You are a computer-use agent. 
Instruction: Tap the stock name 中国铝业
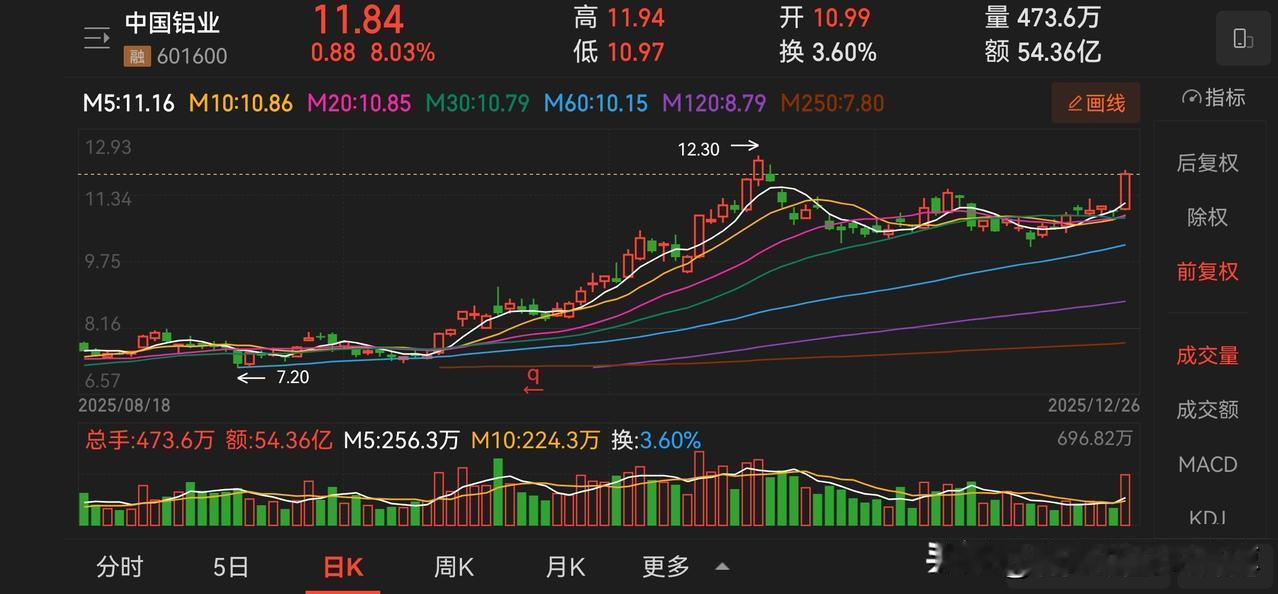172,22
